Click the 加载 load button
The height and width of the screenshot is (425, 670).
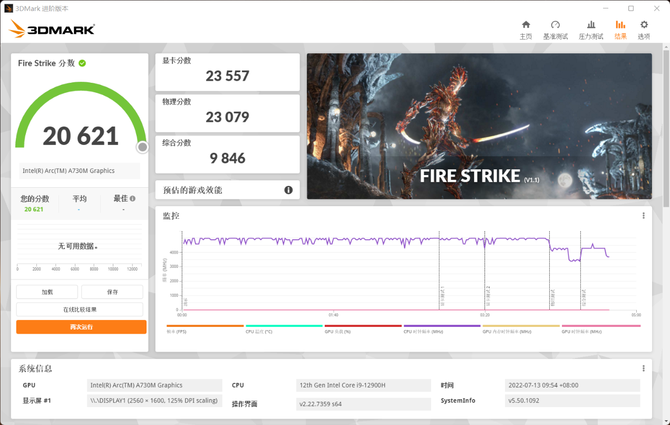point(47,292)
